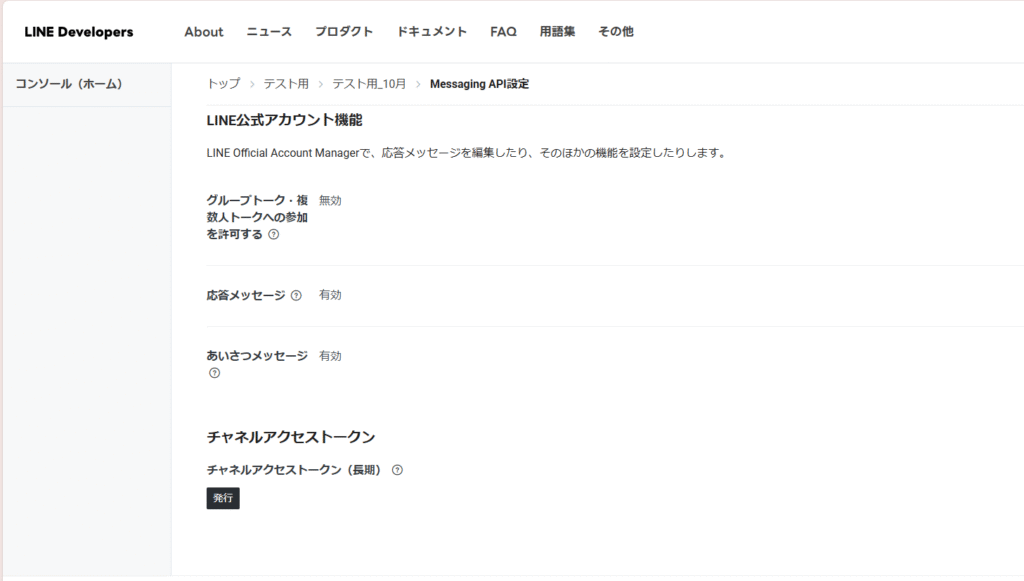Viewport: 1024px width, 581px height.
Task: Click Messaging API設定 in the breadcrumb
Action: click(x=479, y=84)
